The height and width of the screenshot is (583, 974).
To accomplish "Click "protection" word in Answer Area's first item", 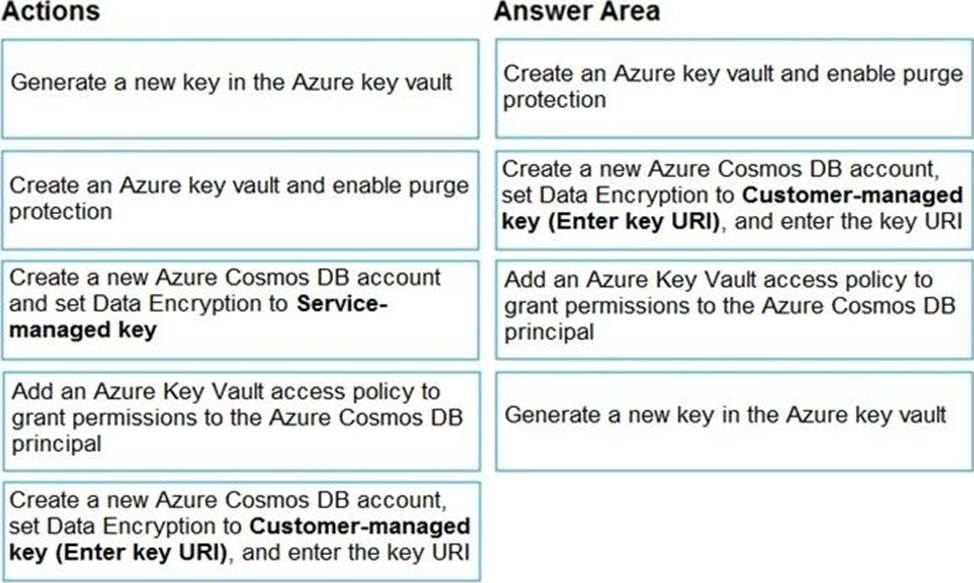I will [x=554, y=100].
